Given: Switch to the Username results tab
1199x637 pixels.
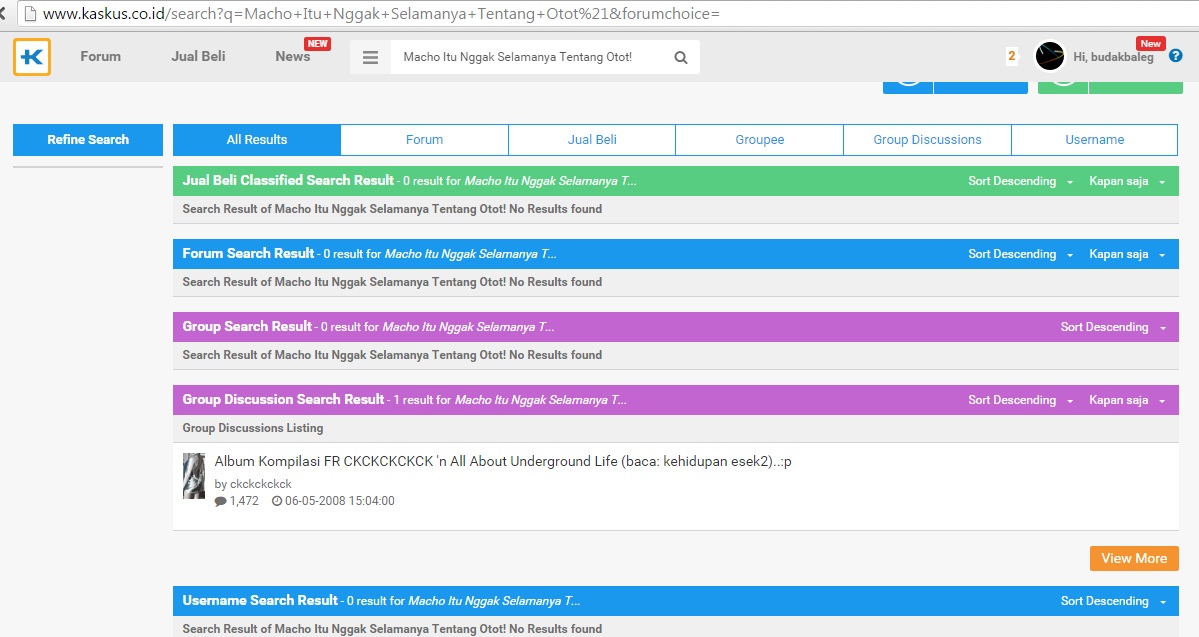Looking at the screenshot, I should 1095,140.
